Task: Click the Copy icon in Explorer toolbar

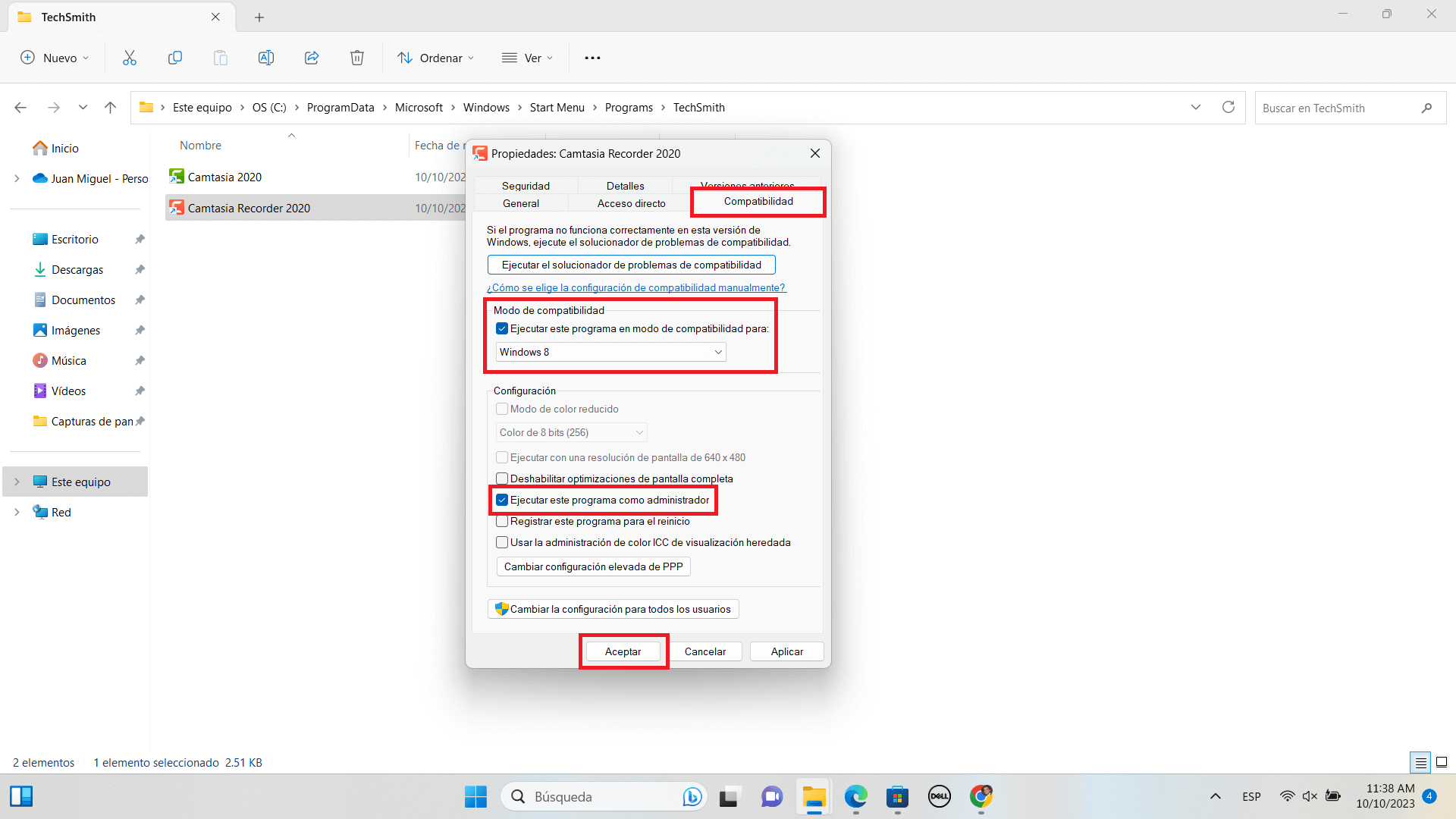Action: click(175, 58)
